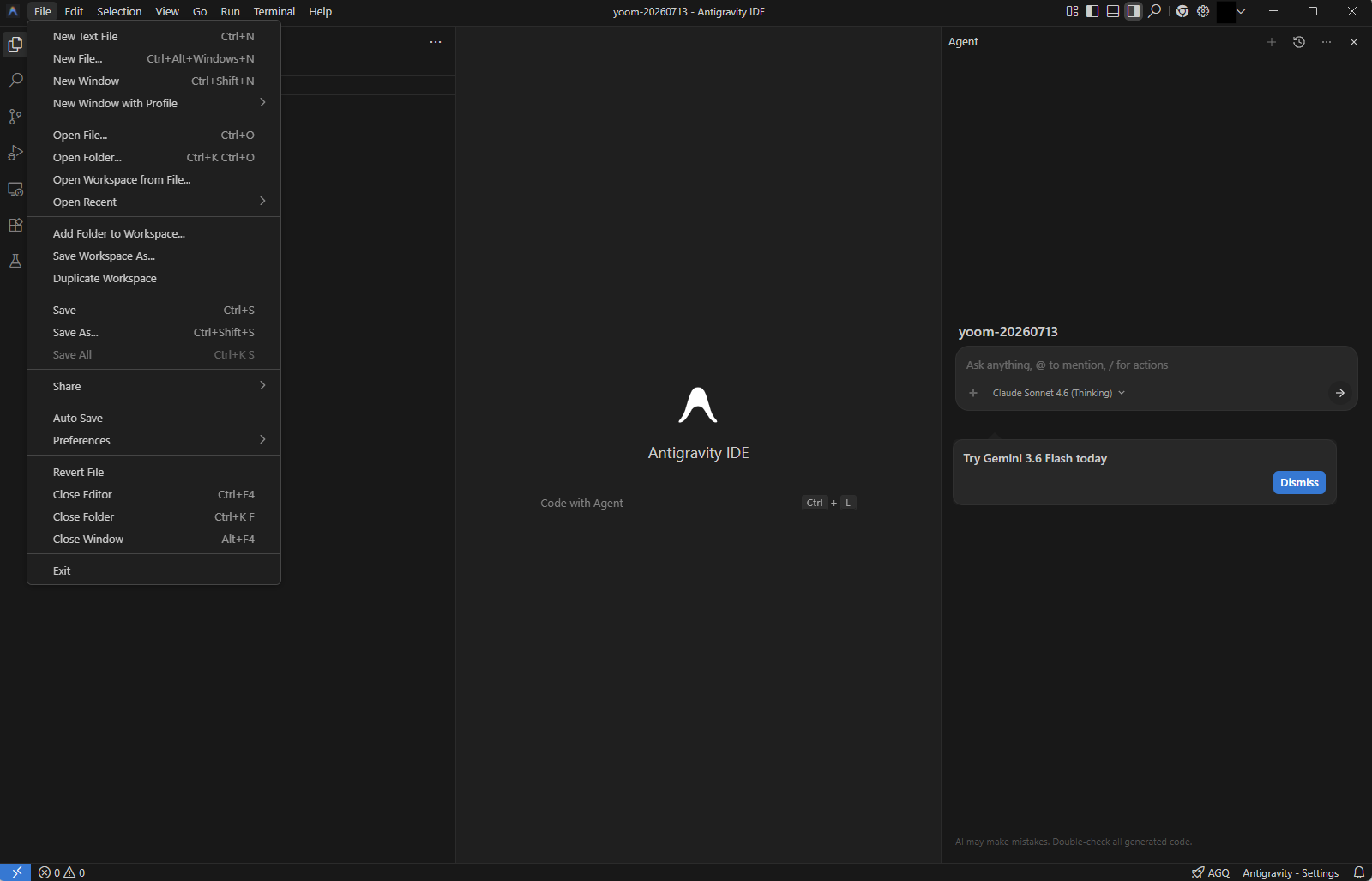Image resolution: width=1372 pixels, height=881 pixels.
Task: Open the Claude Sonnet 4.6 model selector
Action: pos(1058,393)
